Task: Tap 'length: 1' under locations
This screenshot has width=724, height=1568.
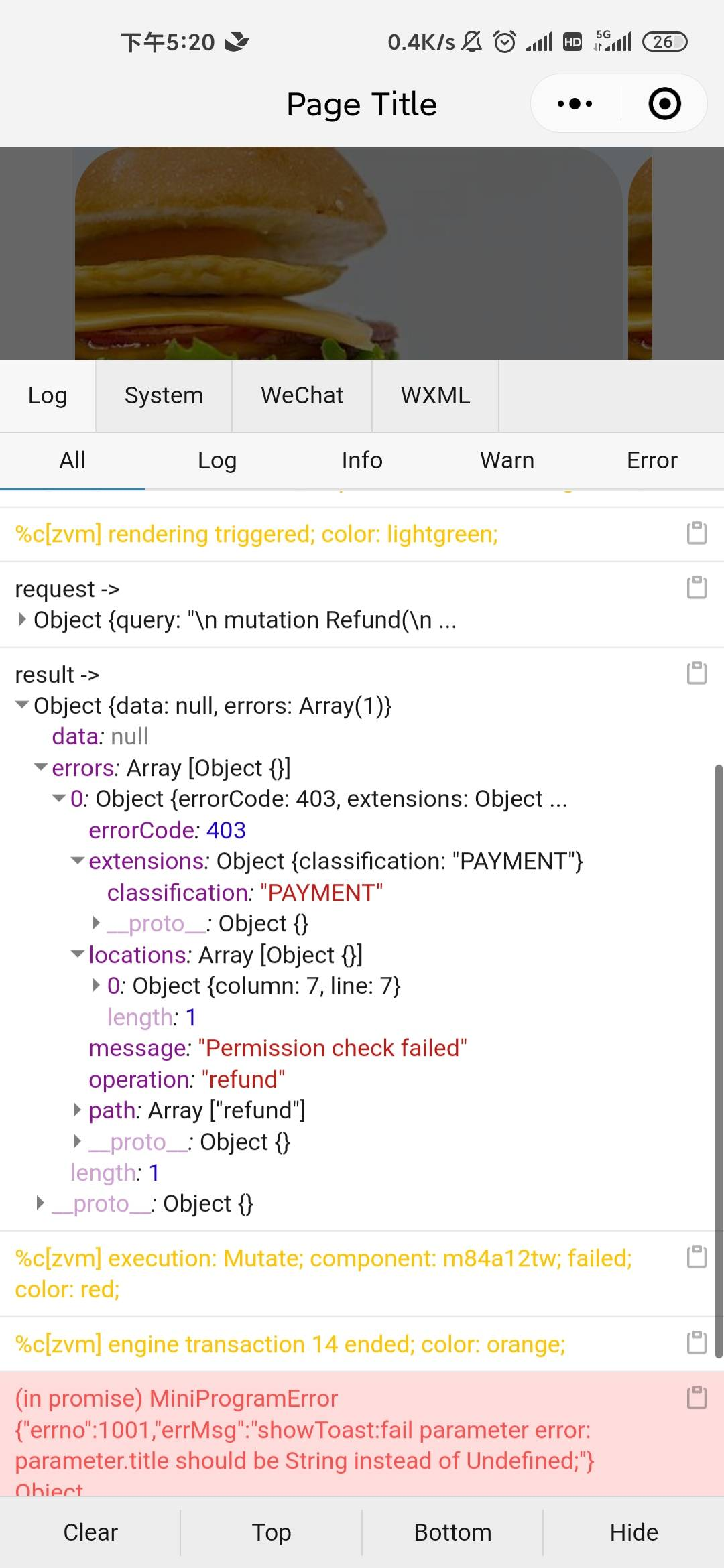Action: (x=152, y=1017)
